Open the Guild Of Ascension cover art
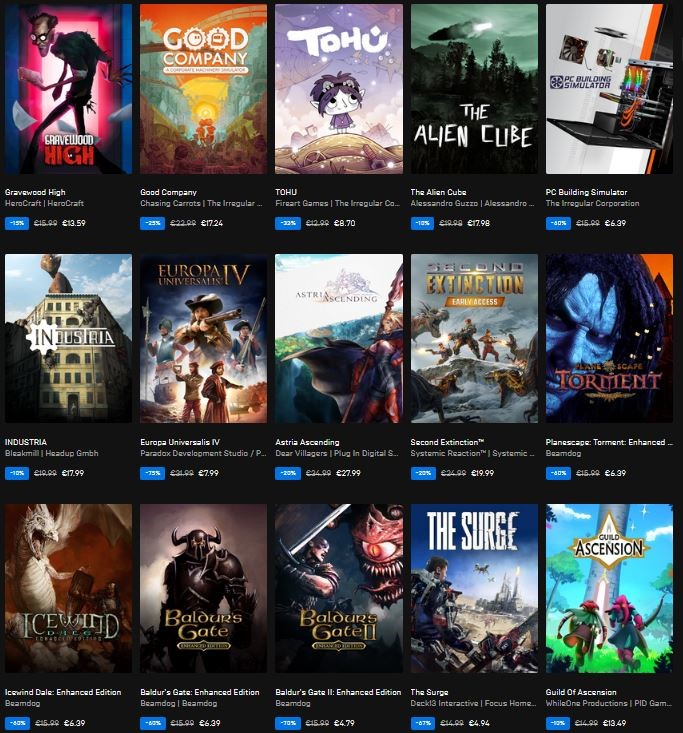Image resolution: width=683 pixels, height=733 pixels. click(x=609, y=588)
